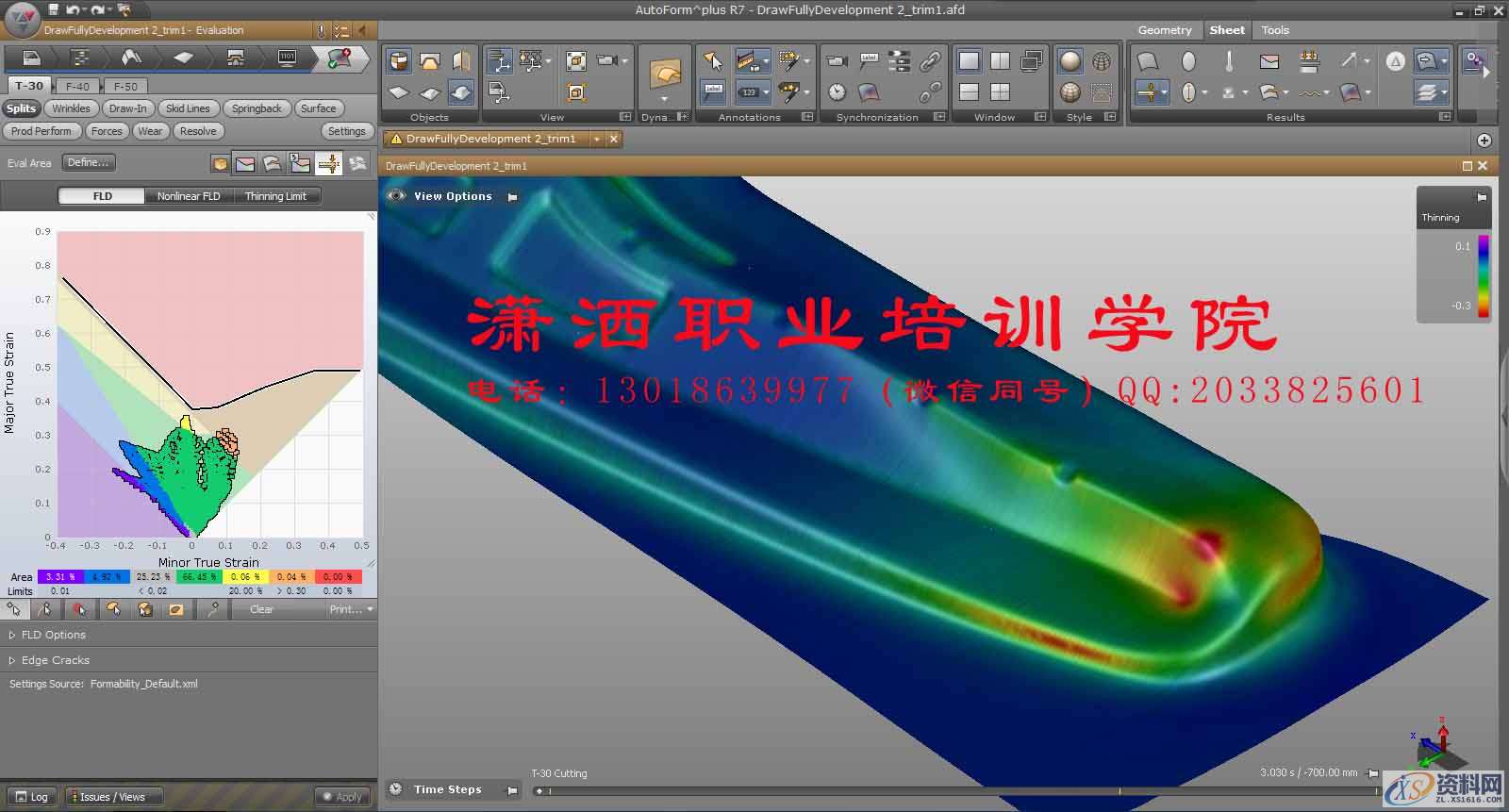Select the four-pane window layout icon
Viewport: 1509px width, 812px height.
pos(1000,92)
